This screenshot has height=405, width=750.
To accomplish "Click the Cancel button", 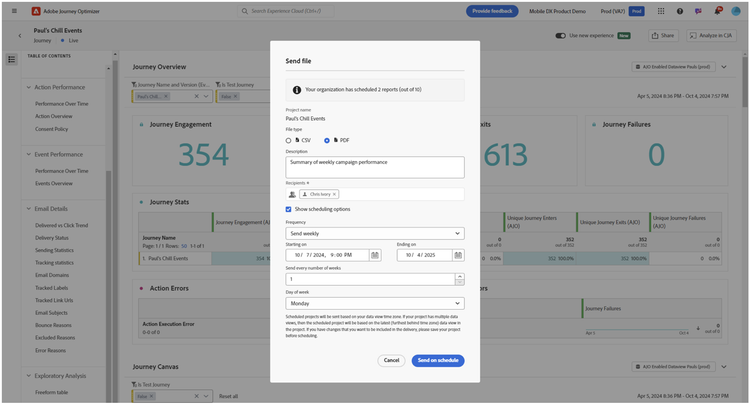I will (x=391, y=360).
